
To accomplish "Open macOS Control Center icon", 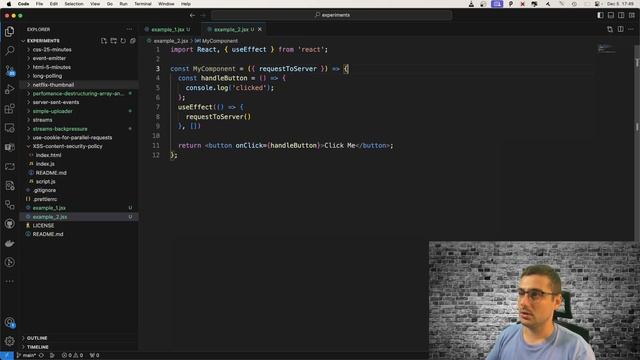I will [x=597, y=4].
